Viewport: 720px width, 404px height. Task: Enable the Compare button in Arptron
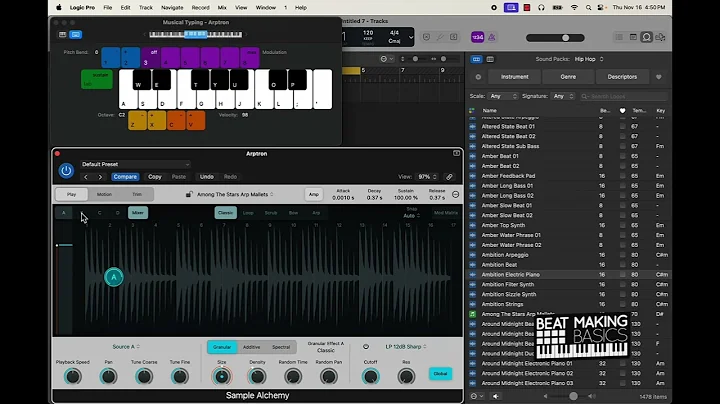pyautogui.click(x=125, y=177)
